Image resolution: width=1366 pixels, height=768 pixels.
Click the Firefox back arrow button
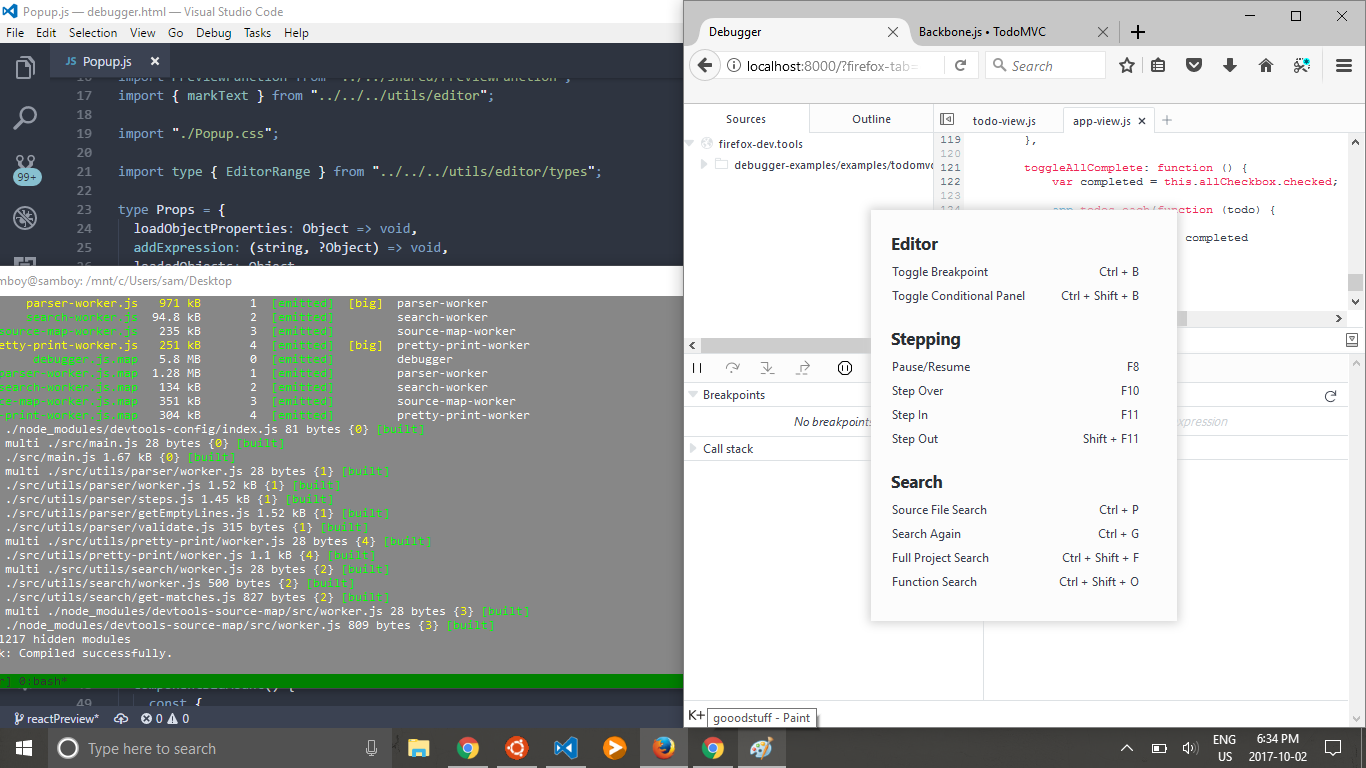(x=704, y=65)
